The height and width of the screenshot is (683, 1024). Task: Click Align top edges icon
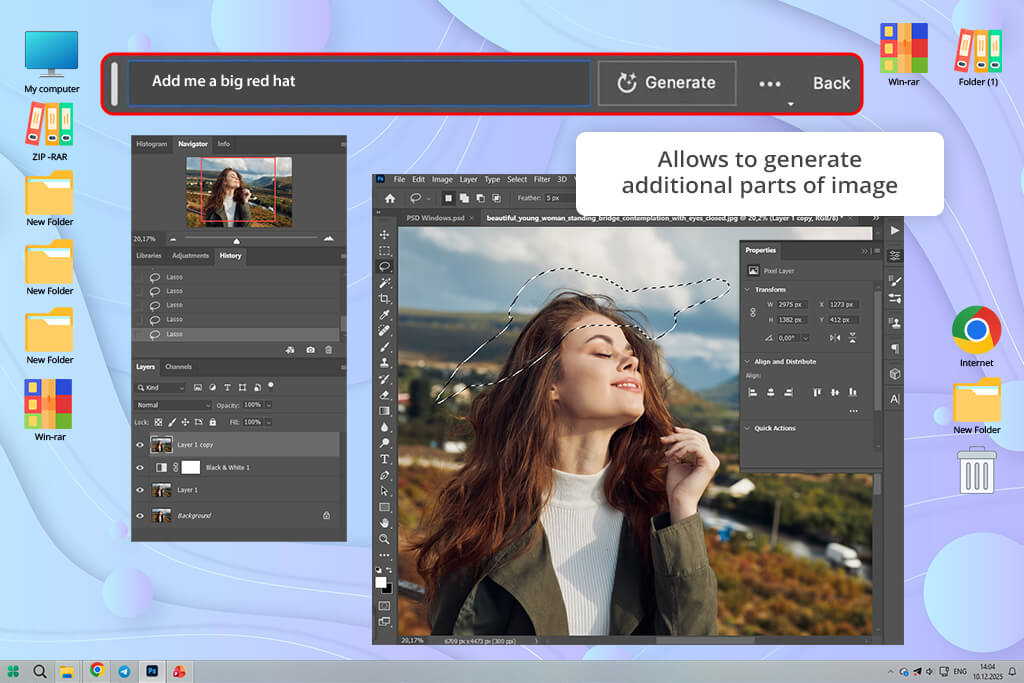pos(816,392)
